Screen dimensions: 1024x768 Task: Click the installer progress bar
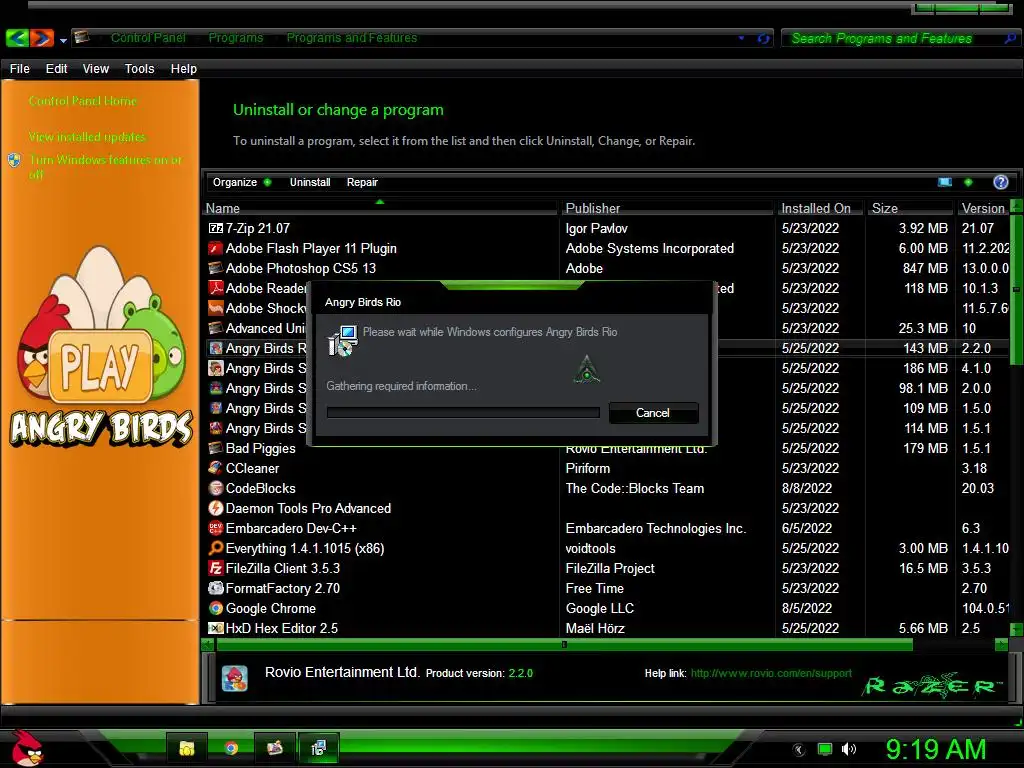(x=463, y=413)
